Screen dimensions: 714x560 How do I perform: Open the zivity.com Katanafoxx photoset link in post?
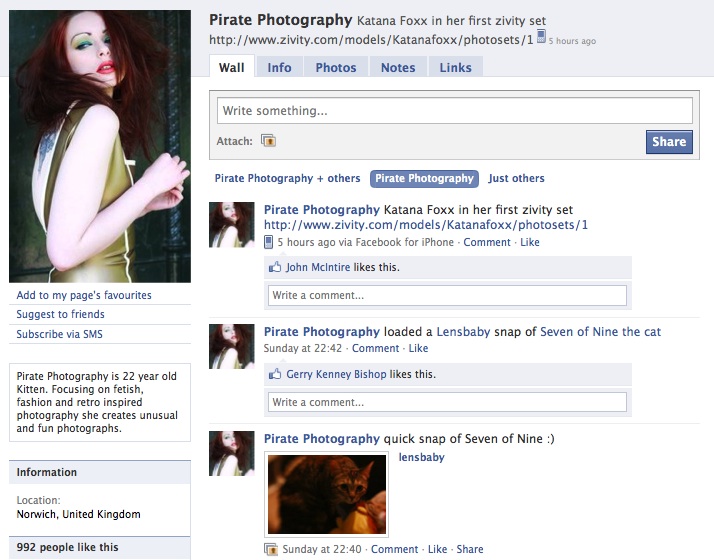pos(426,225)
